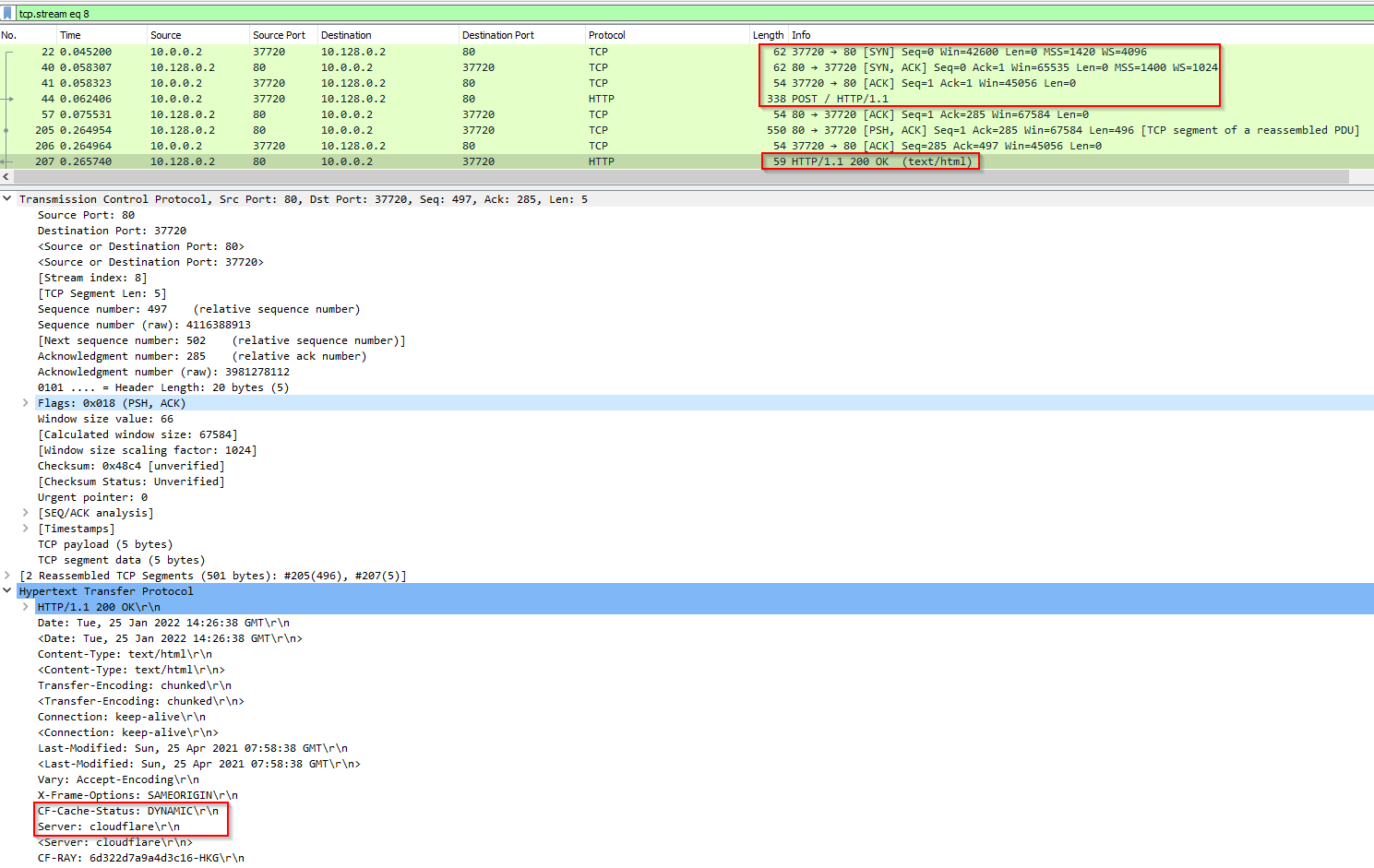Expand the HTTP/1.1 200 OK line
Screen dimensions: 1374x868
(26, 607)
